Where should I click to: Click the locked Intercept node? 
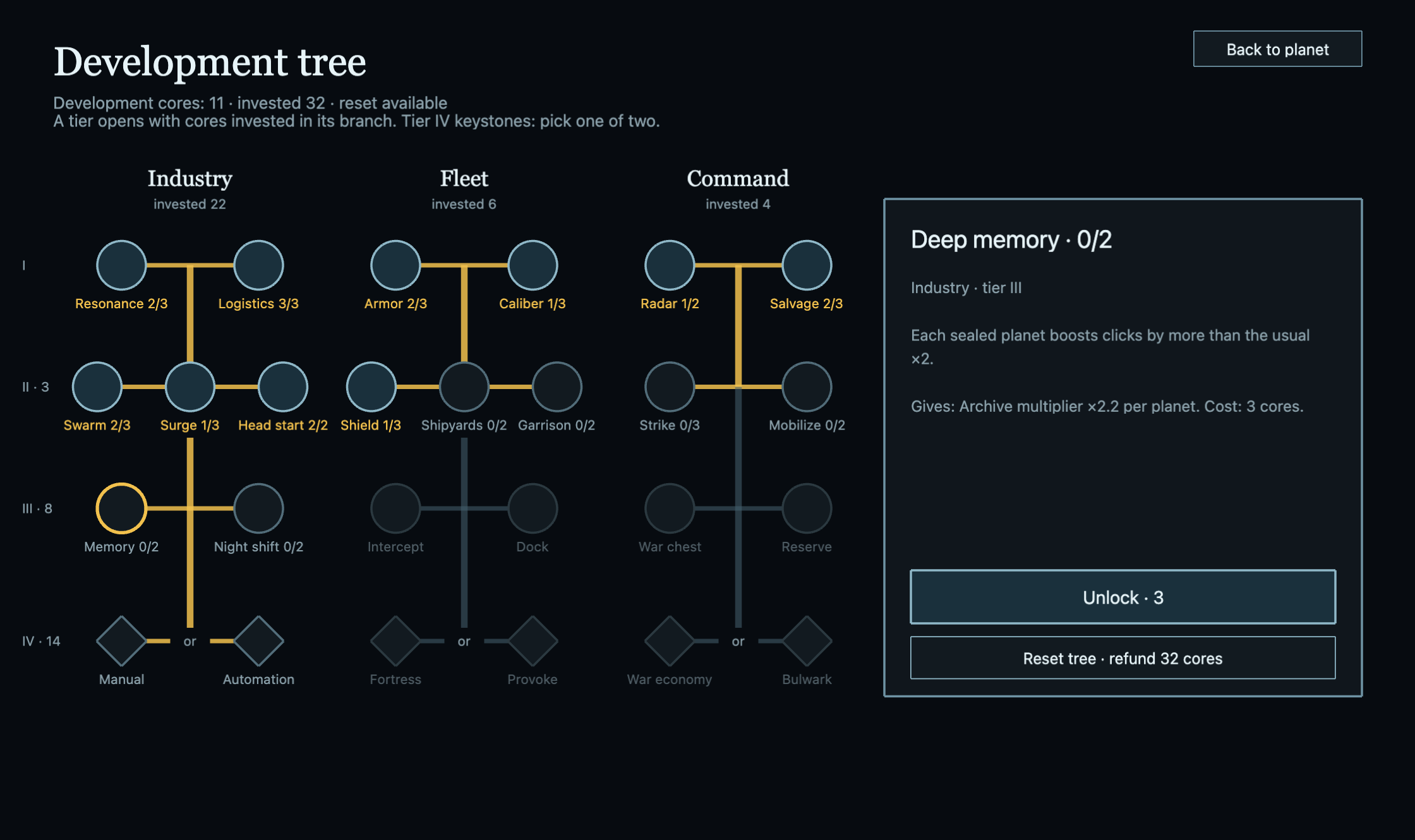click(395, 508)
